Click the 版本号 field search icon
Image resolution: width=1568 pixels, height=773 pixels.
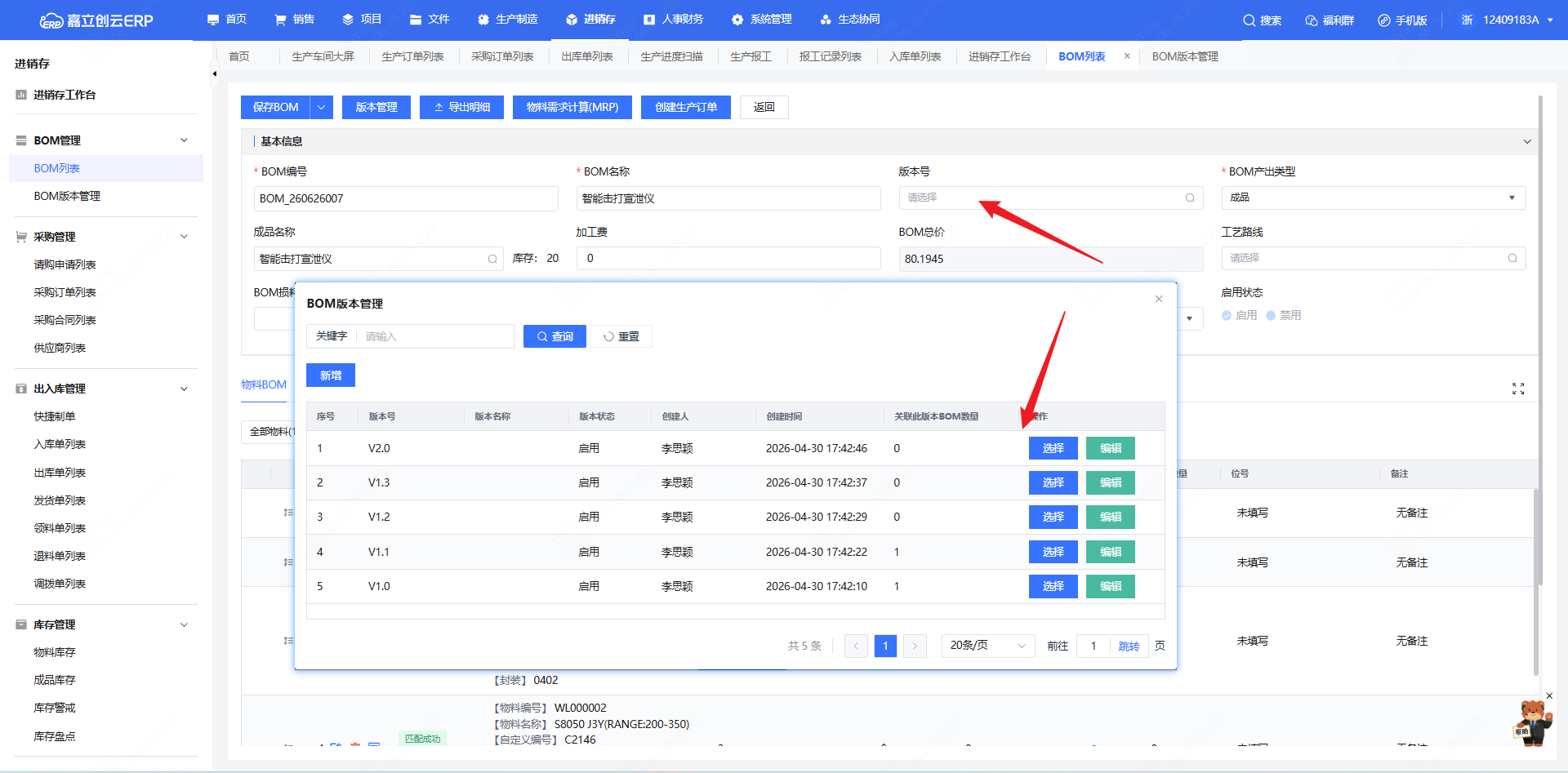click(x=1190, y=198)
